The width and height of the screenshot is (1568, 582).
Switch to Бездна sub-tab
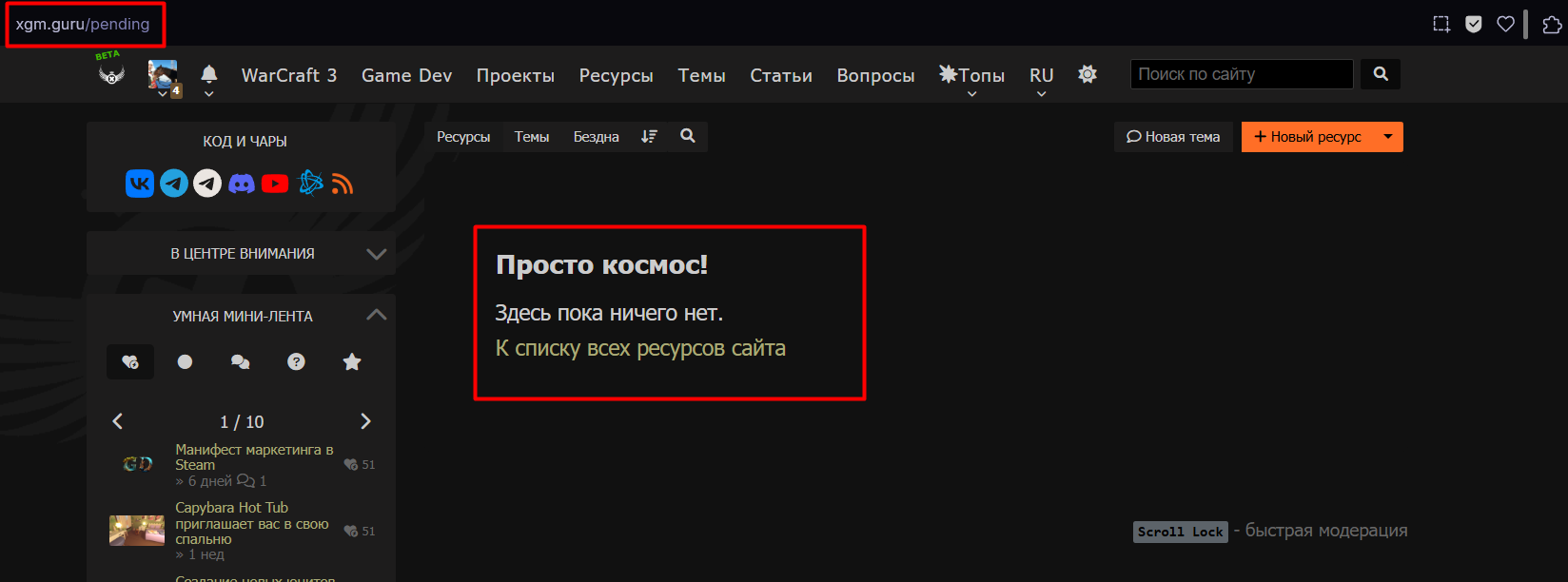tap(597, 137)
